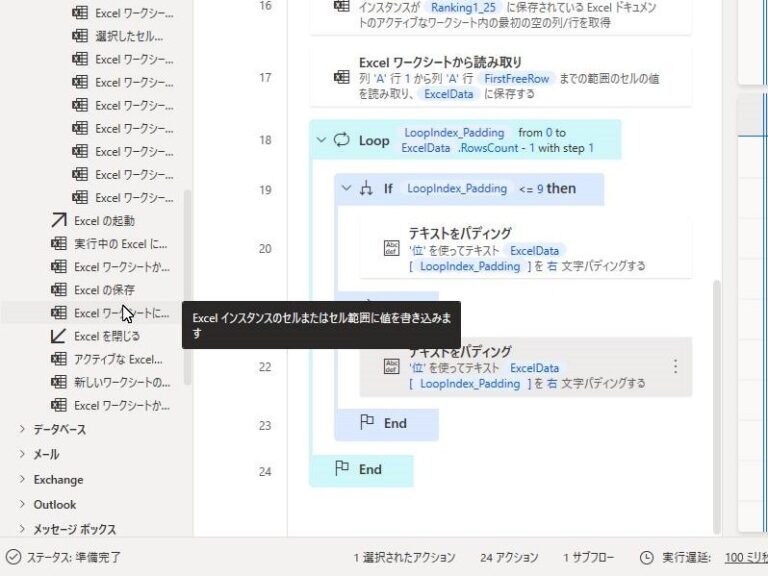Click the workflow vertical scrollbar
Viewport: 768px width, 576px height.
point(717,407)
